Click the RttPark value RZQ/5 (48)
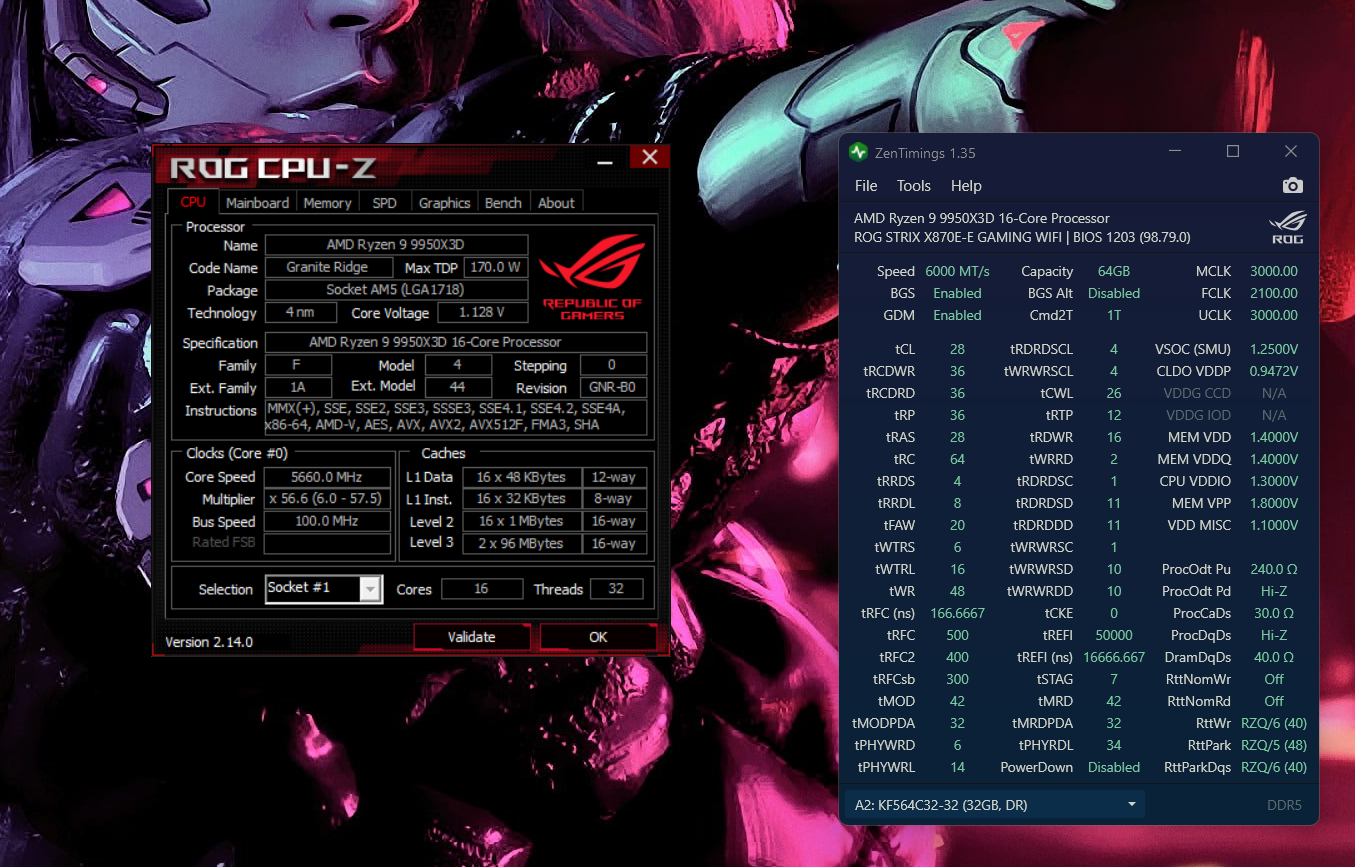Viewport: 1355px width, 867px height. click(x=1274, y=745)
